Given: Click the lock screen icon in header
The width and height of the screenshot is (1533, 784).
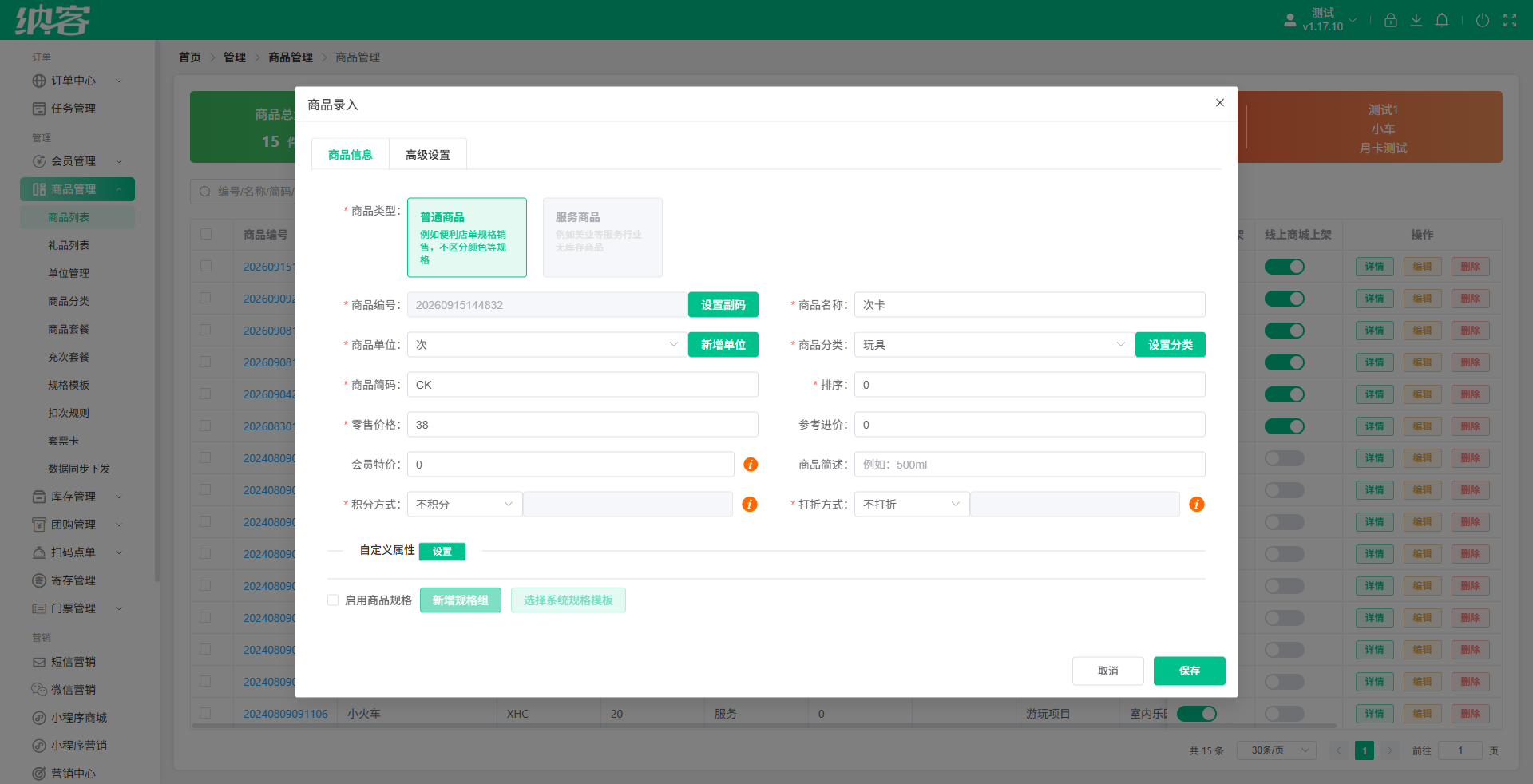Looking at the screenshot, I should coord(1390,20).
